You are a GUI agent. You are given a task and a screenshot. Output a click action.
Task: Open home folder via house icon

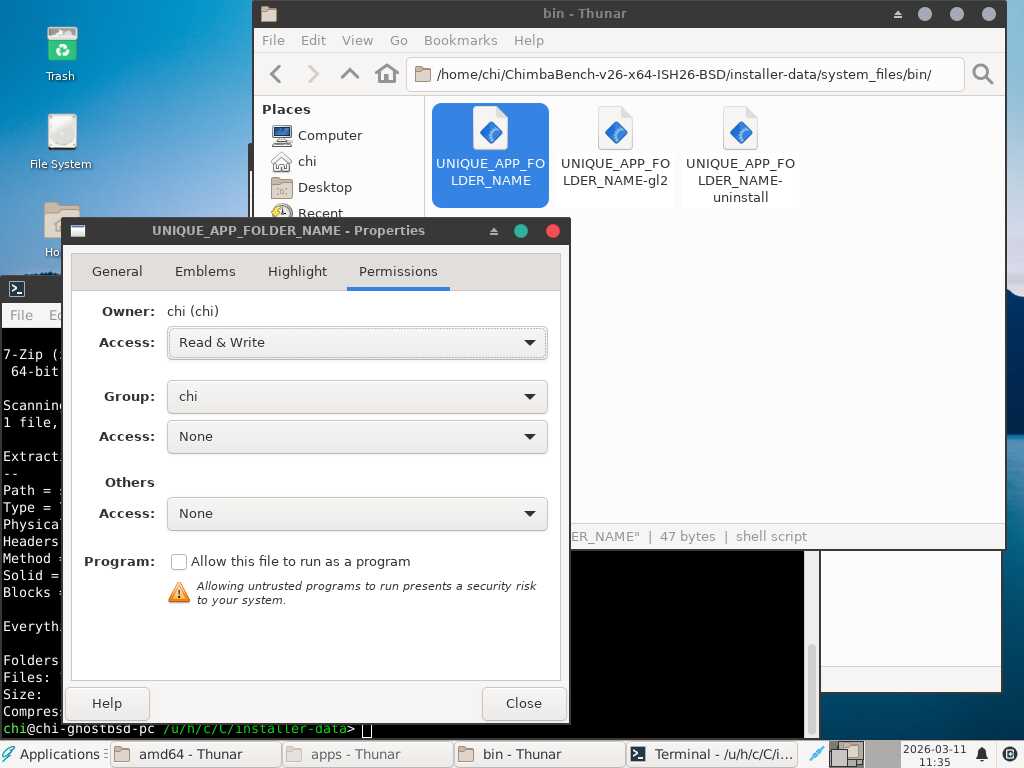click(x=387, y=74)
